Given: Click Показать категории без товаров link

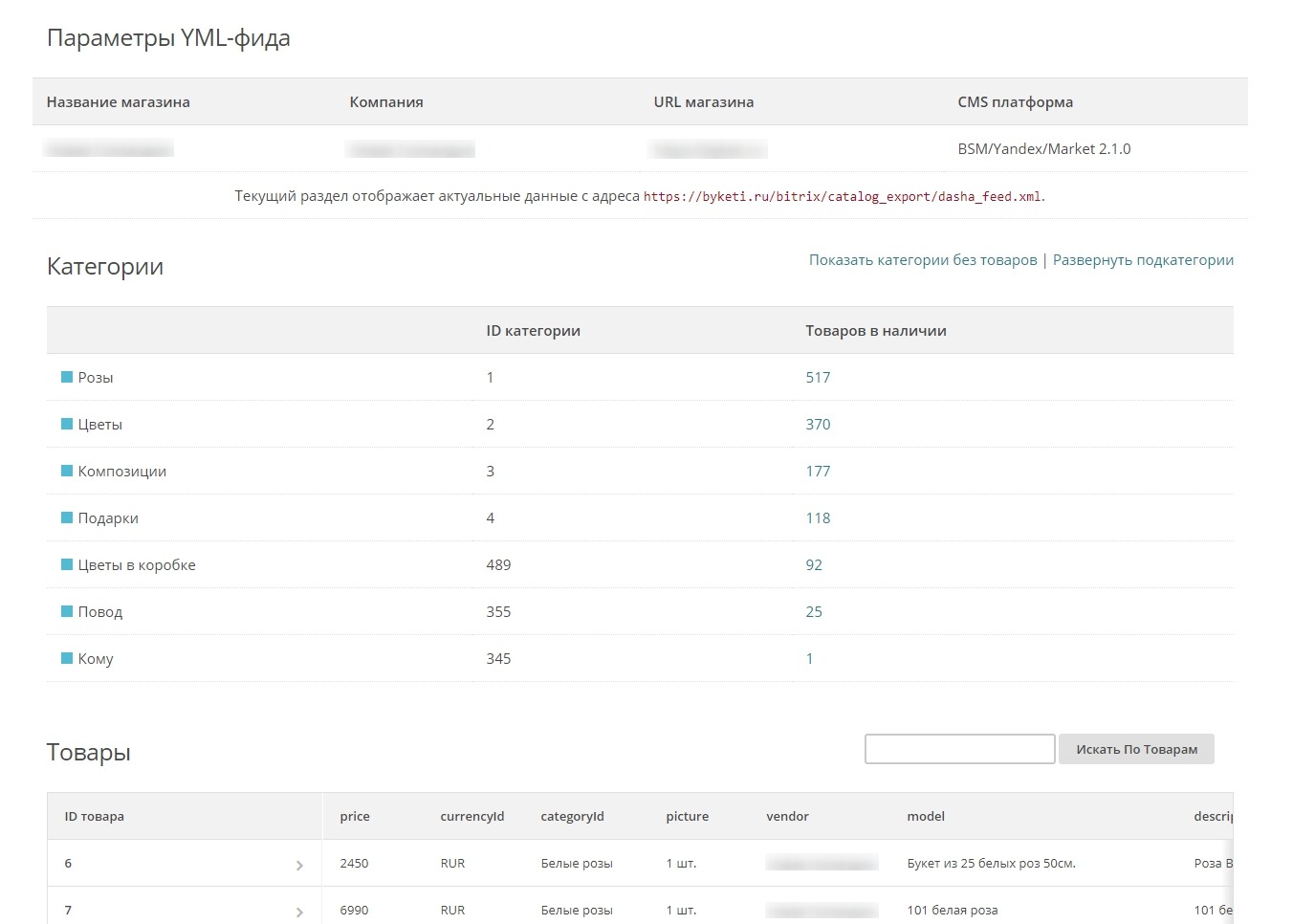Looking at the screenshot, I should (923, 260).
